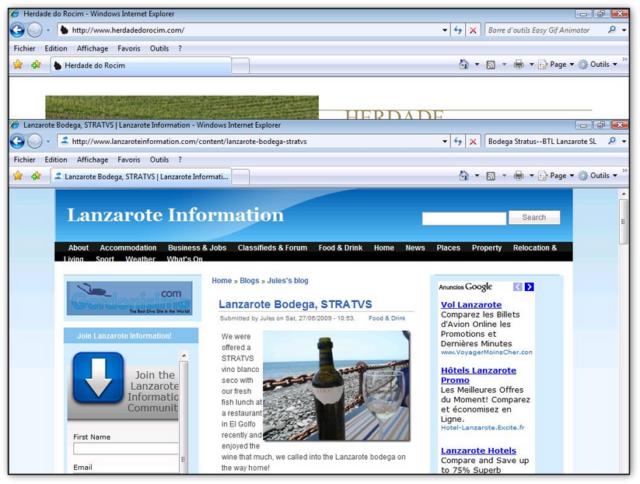Open Page dropdown in Lanzarote window

(x=556, y=176)
